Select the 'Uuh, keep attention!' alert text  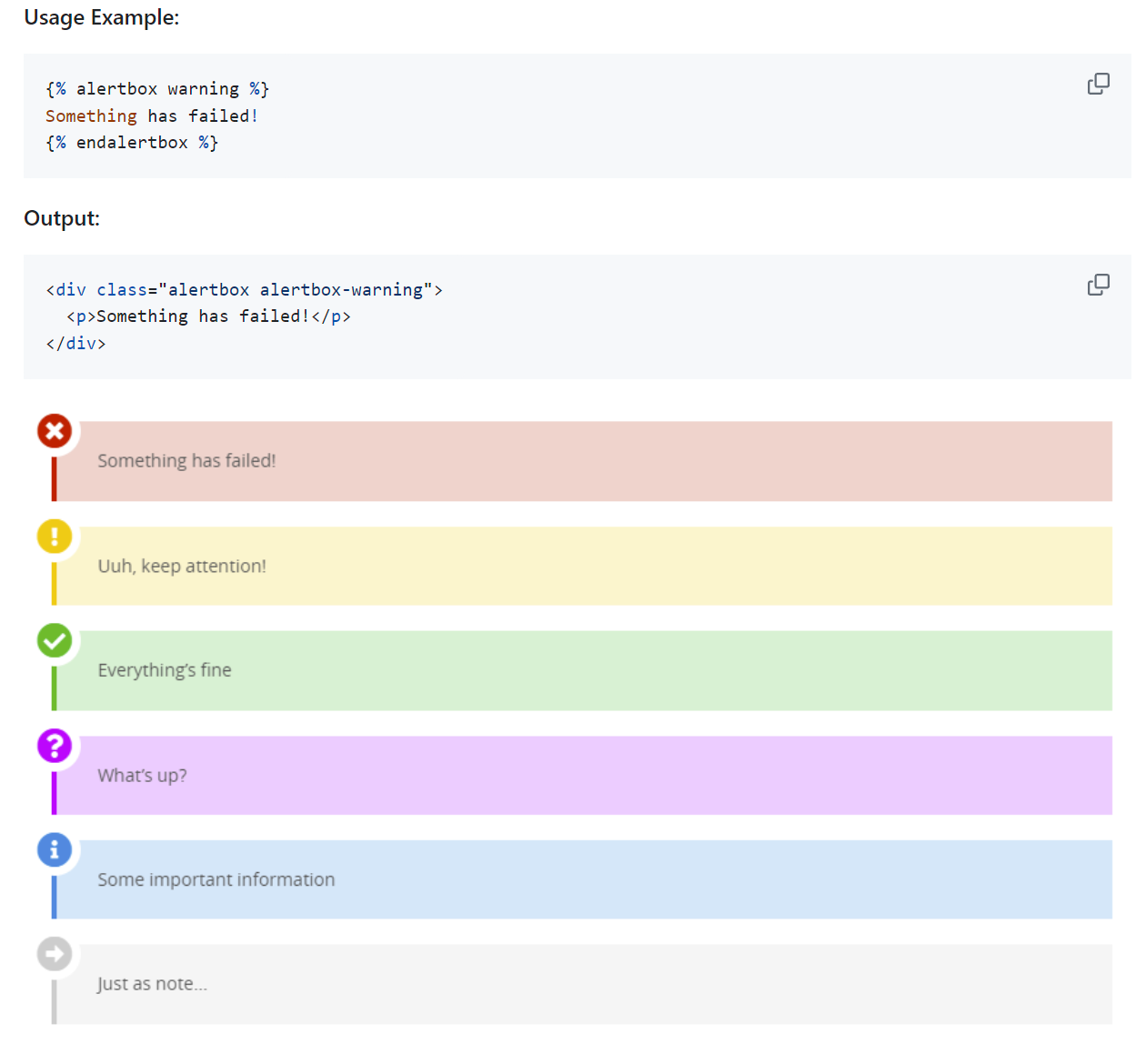click(x=182, y=566)
